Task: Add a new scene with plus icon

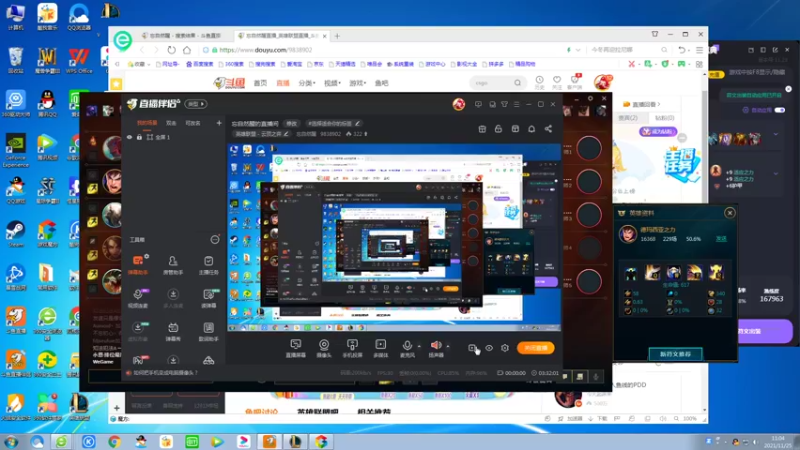Action: (x=219, y=123)
